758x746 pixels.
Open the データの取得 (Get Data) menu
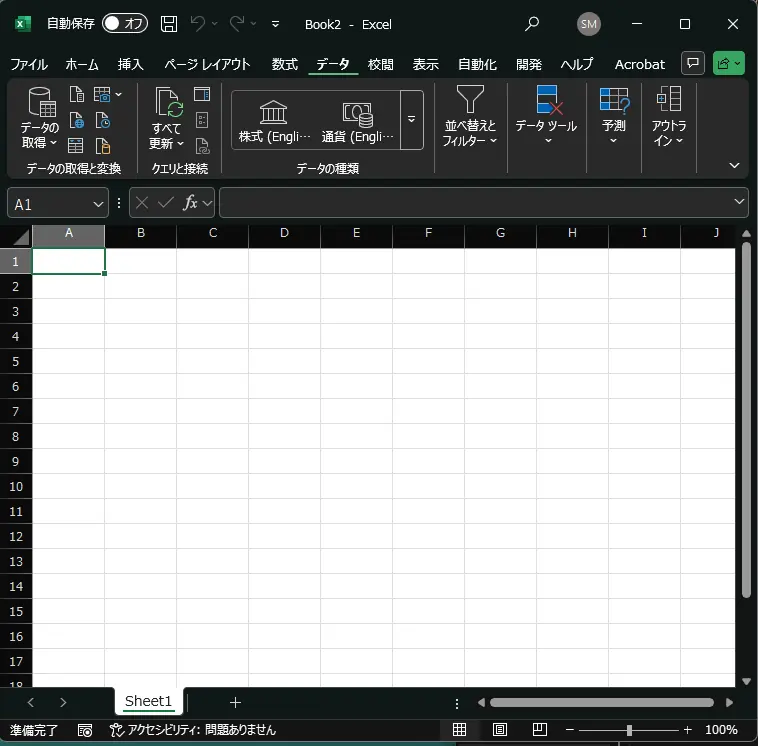tap(40, 117)
